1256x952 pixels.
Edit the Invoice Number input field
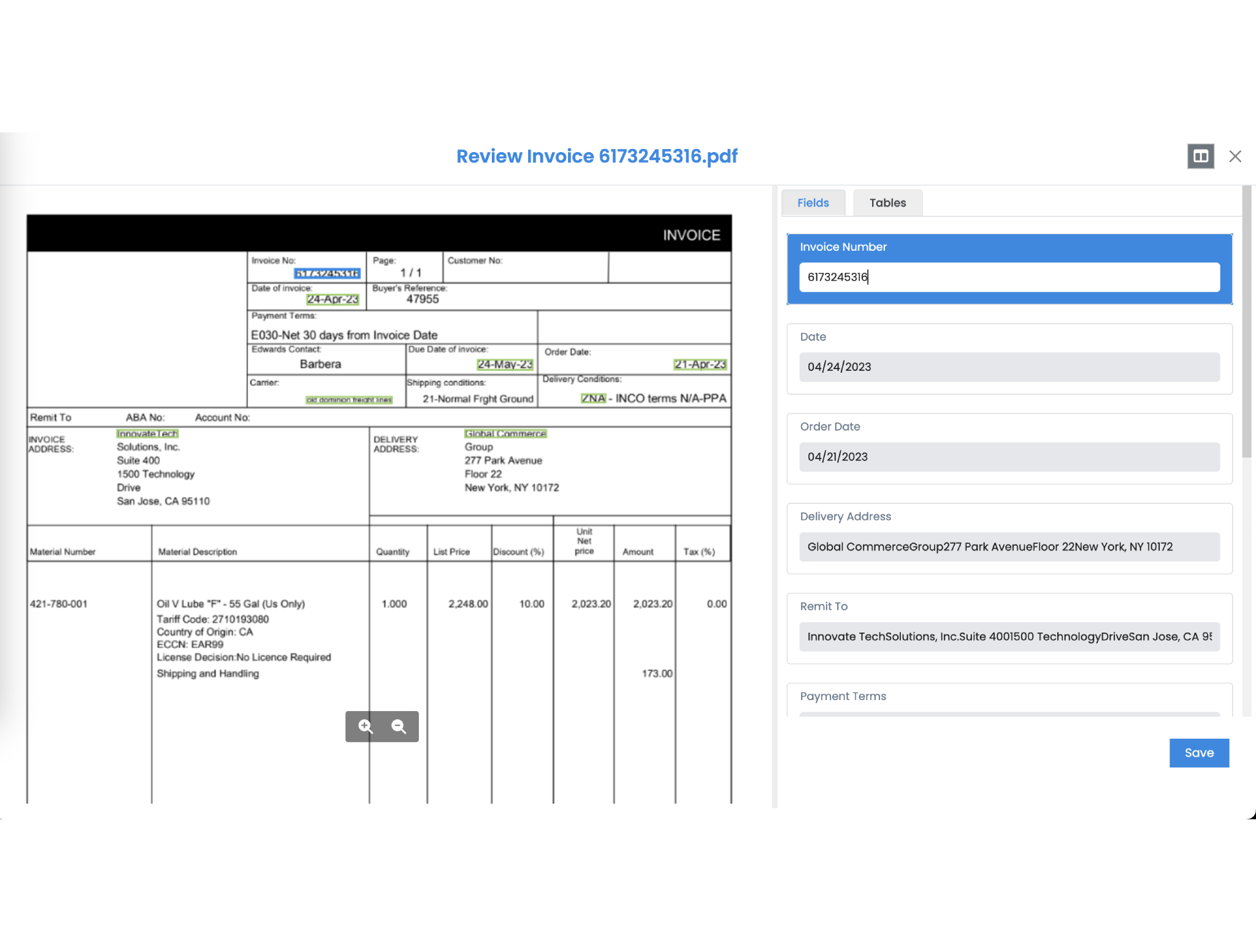tap(1009, 277)
